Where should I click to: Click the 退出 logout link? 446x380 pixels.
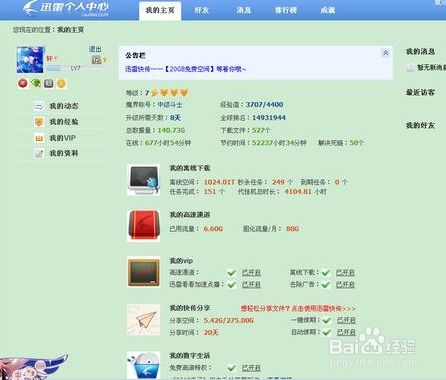95,49
